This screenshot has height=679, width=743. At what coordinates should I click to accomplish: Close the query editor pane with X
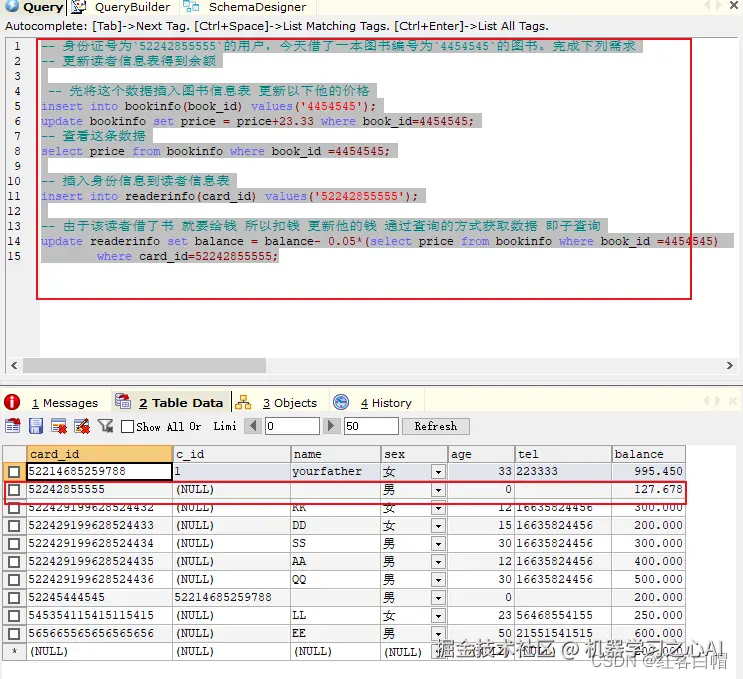734,6
